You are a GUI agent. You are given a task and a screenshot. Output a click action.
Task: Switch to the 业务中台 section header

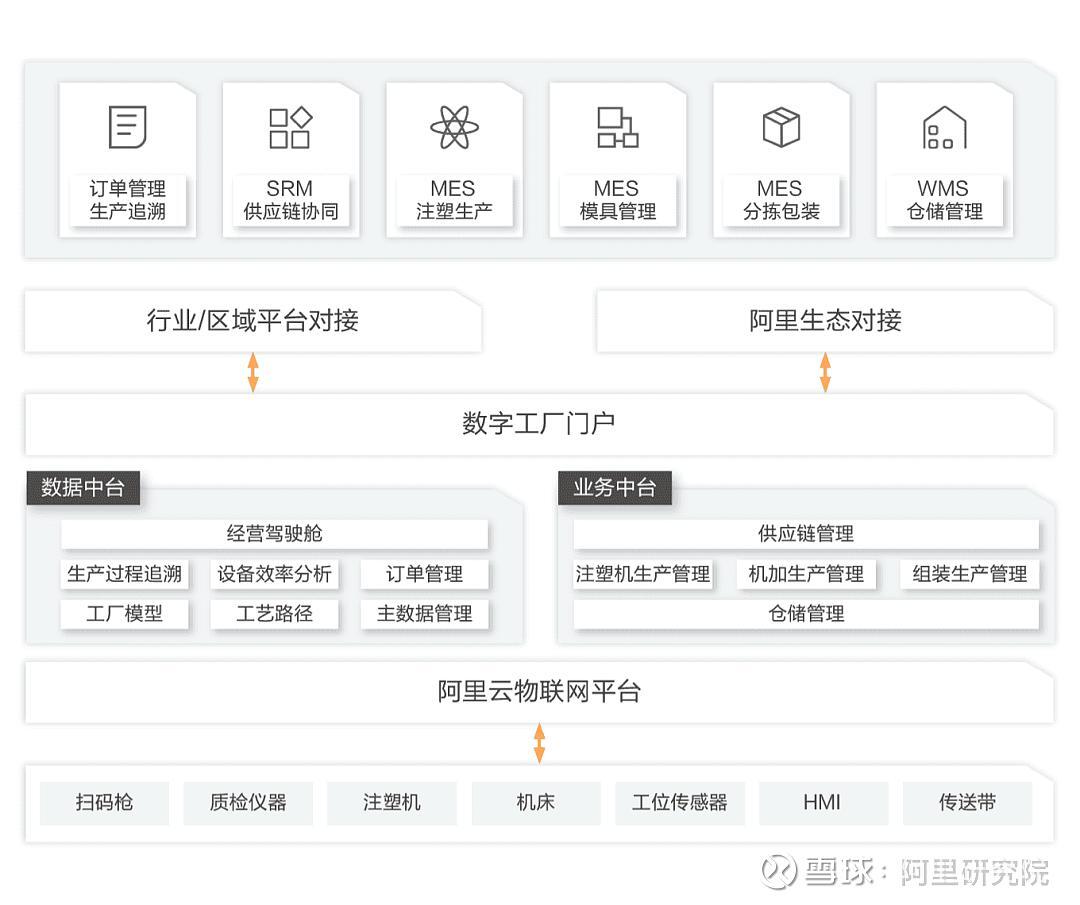click(x=614, y=488)
